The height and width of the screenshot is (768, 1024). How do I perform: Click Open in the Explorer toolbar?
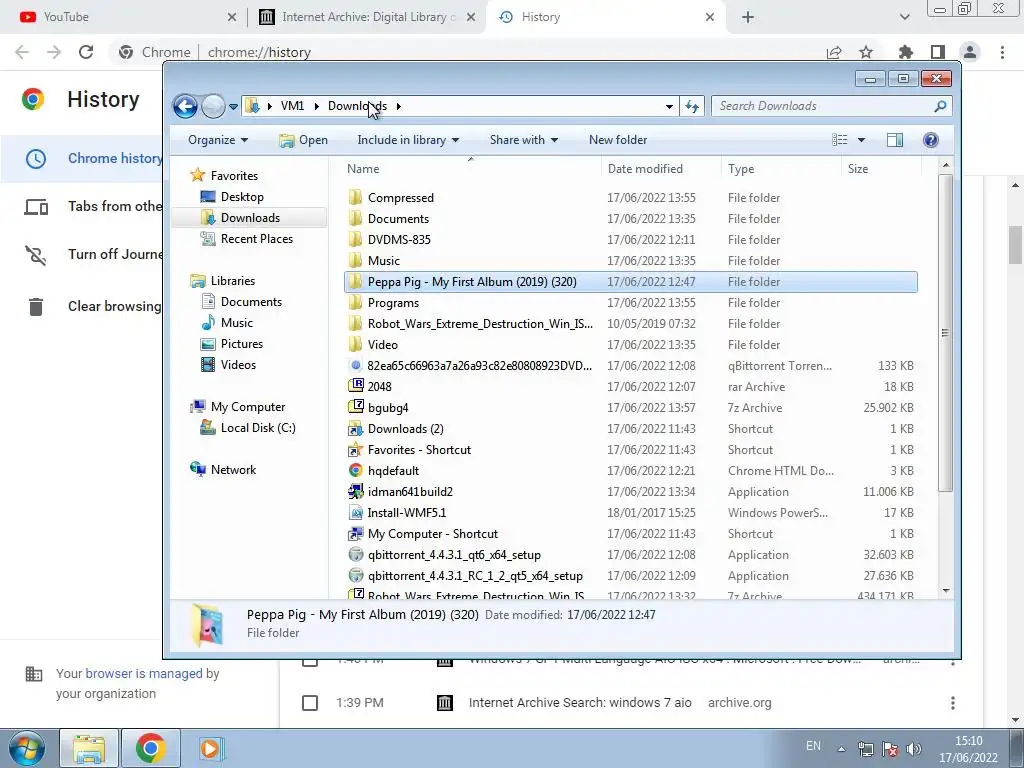[x=304, y=140]
